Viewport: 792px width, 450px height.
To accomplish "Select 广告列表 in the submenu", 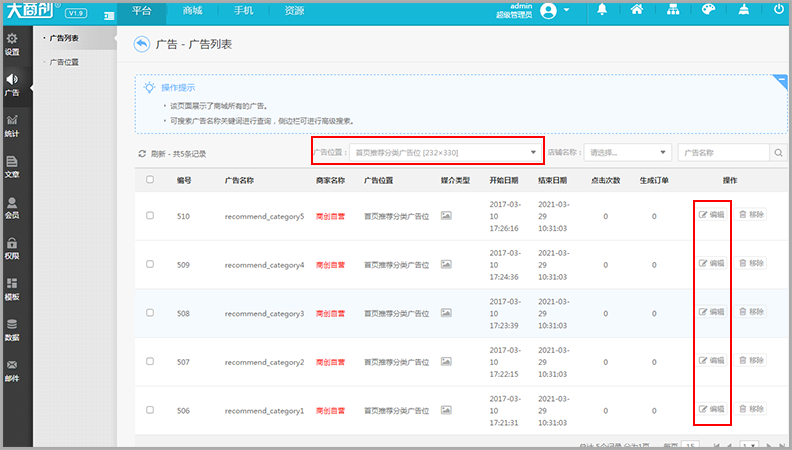I will pos(64,38).
